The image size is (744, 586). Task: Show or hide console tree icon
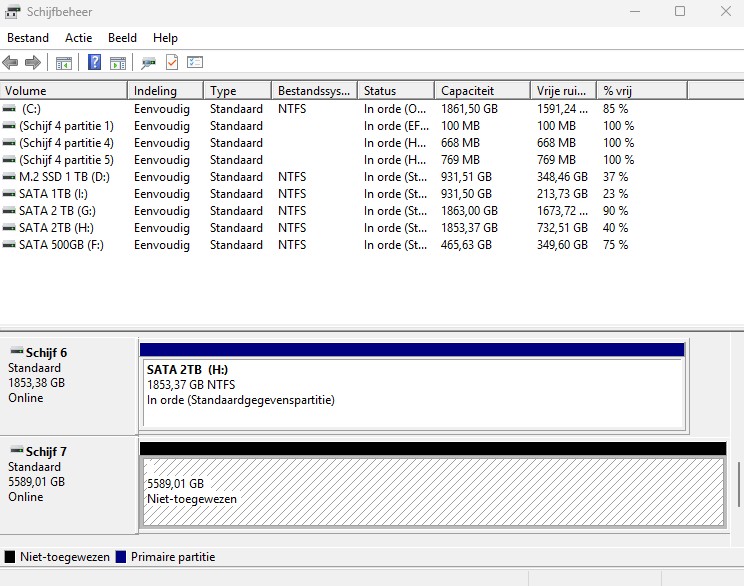click(x=64, y=63)
